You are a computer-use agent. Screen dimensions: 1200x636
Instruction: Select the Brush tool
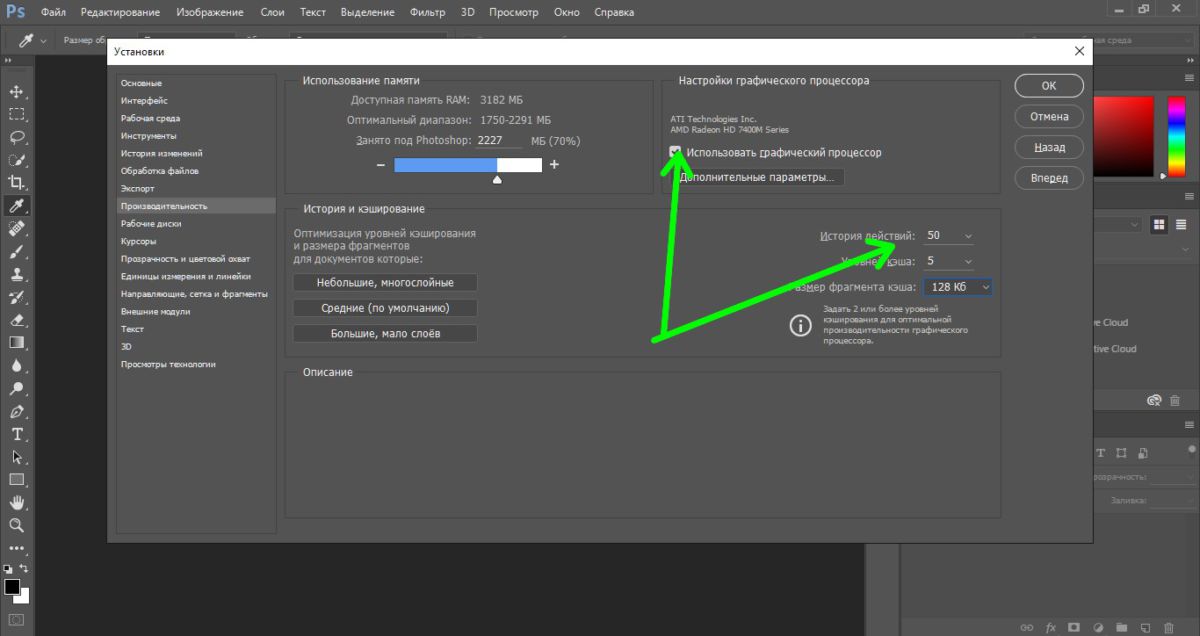point(17,251)
